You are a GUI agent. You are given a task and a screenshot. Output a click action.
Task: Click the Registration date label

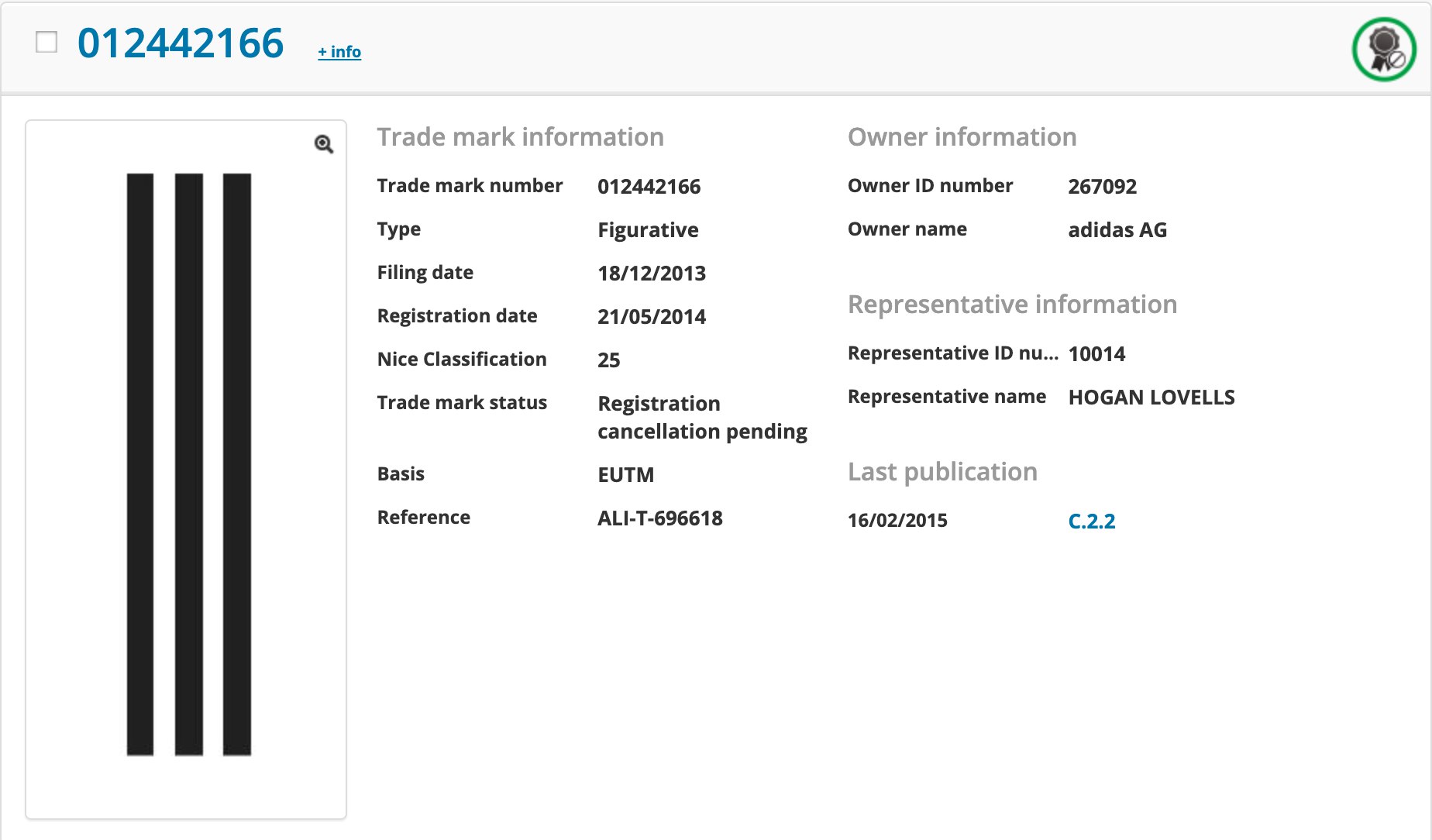[x=457, y=315]
